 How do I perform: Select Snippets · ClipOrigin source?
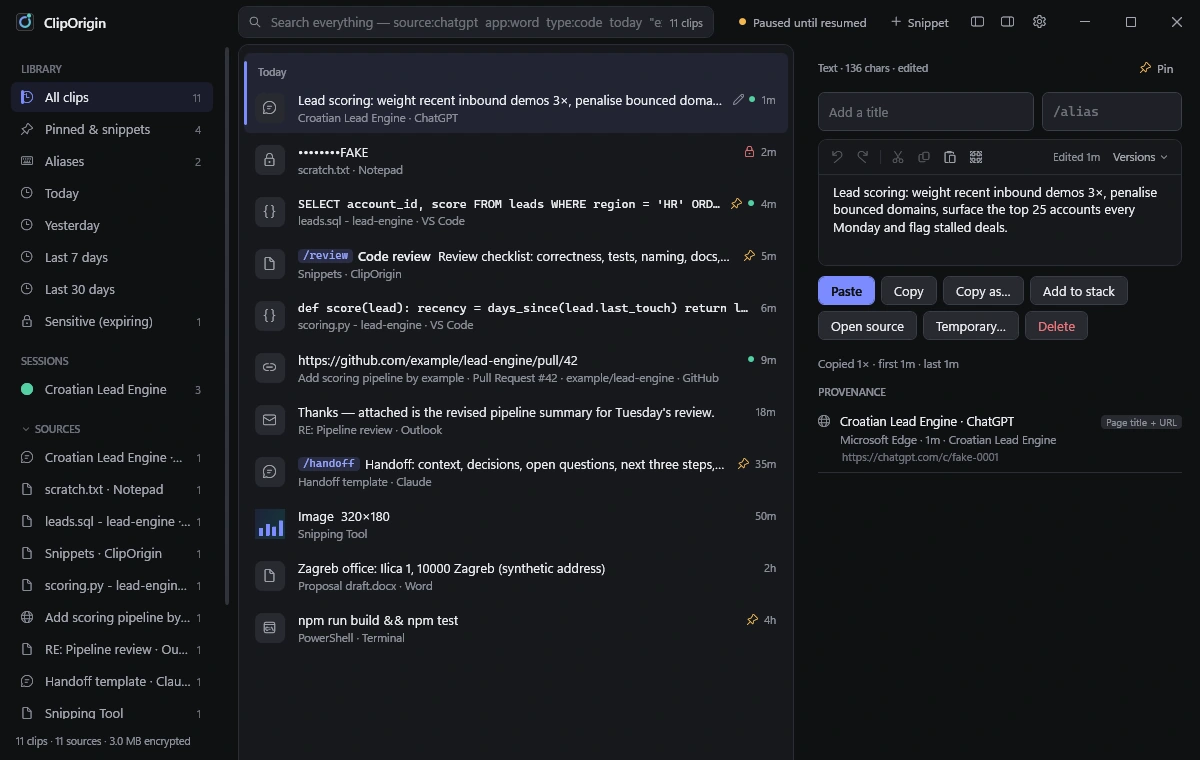coord(112,553)
